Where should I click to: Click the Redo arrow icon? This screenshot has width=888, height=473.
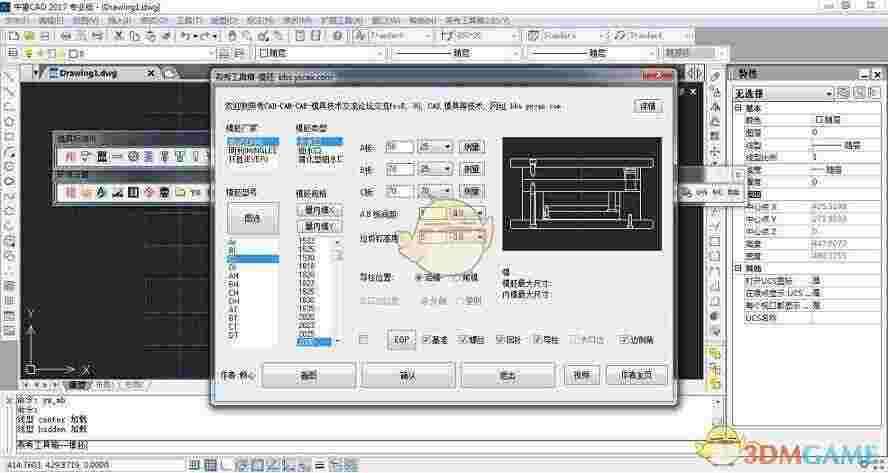coord(204,36)
